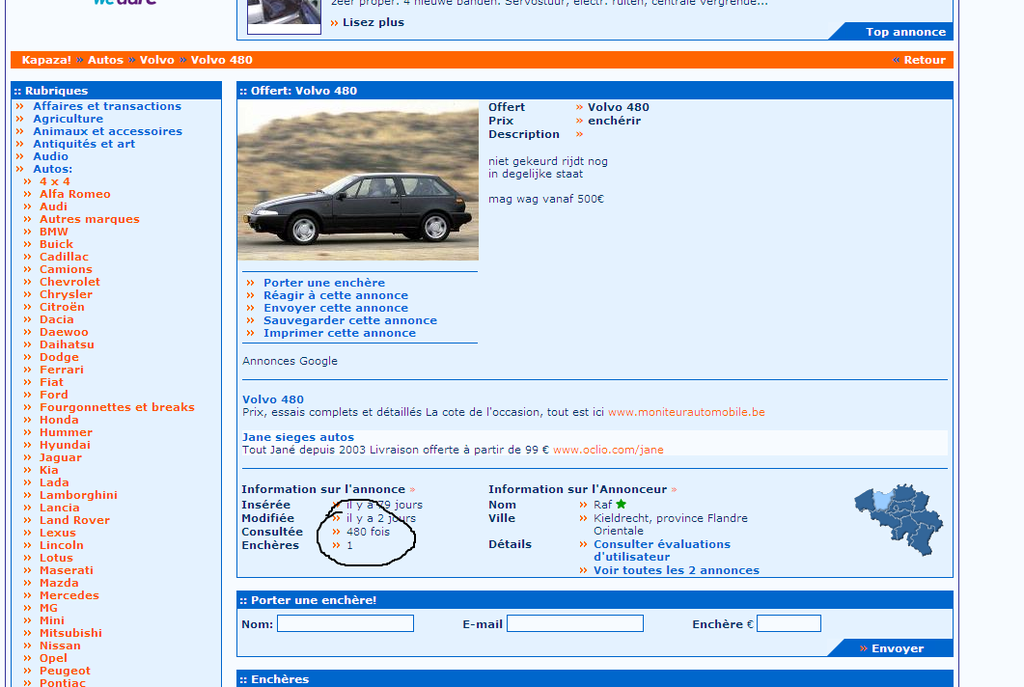Visit www.oclio.com/jane link
The width and height of the screenshot is (1024, 687).
coord(608,450)
